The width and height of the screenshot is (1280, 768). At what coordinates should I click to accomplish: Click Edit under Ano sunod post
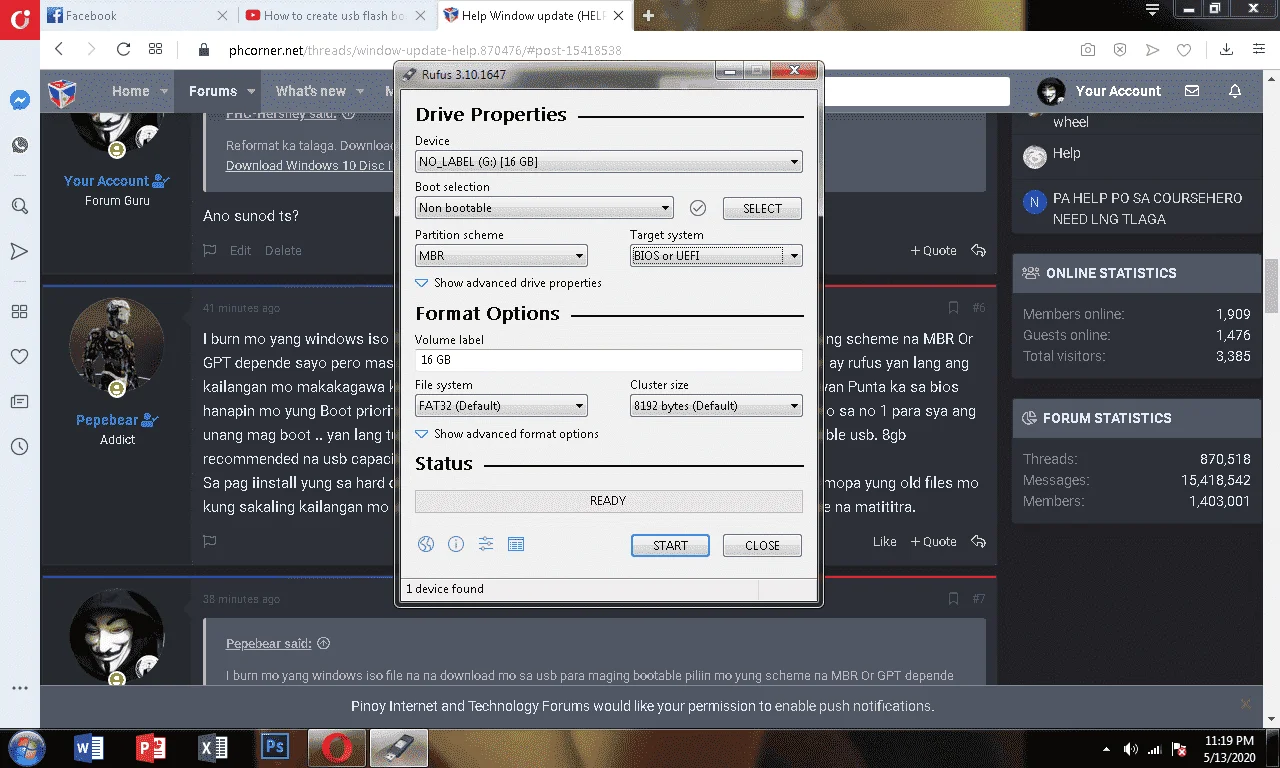240,250
